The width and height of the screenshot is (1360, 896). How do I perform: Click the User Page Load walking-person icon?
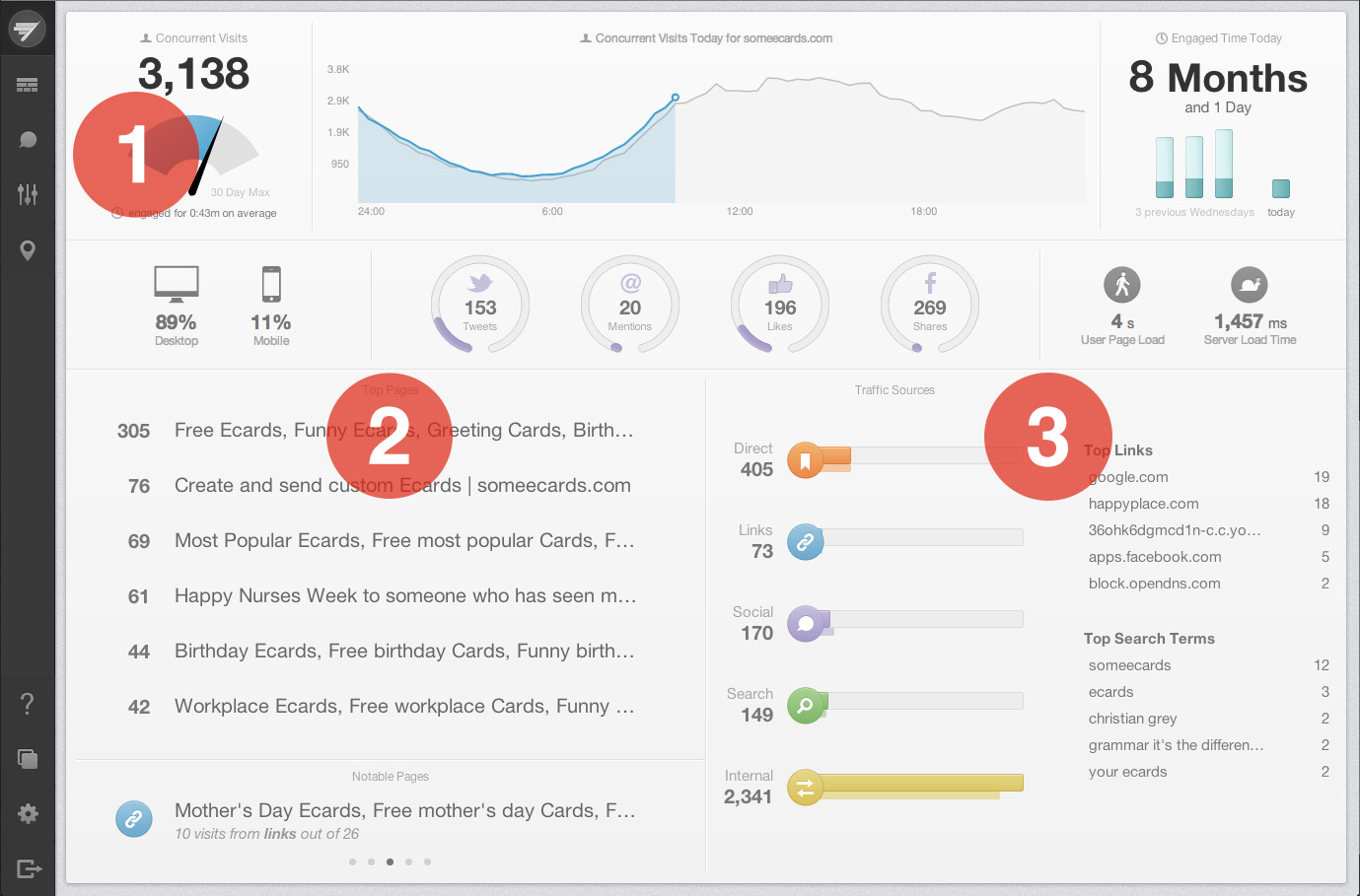point(1122,285)
